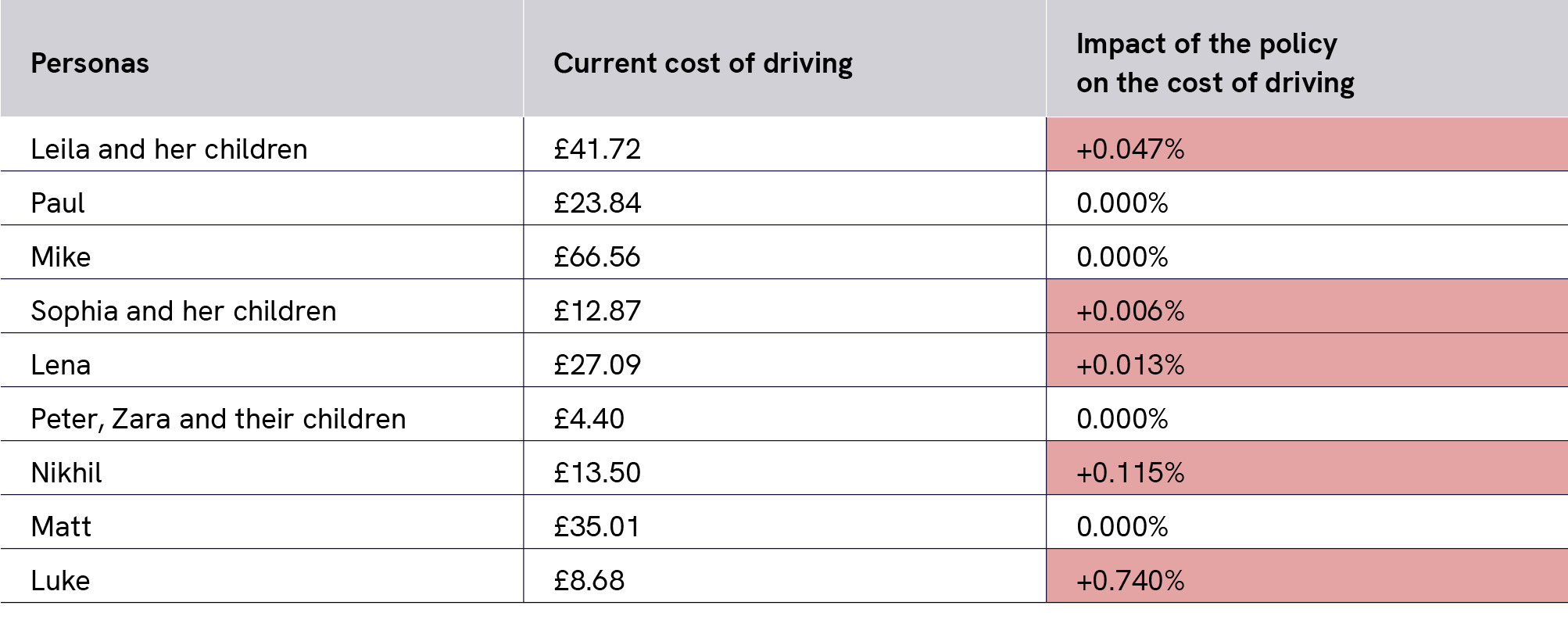Select Peter, Zara and their children cell
Viewport: 1568px width, 627px height.
(218, 418)
